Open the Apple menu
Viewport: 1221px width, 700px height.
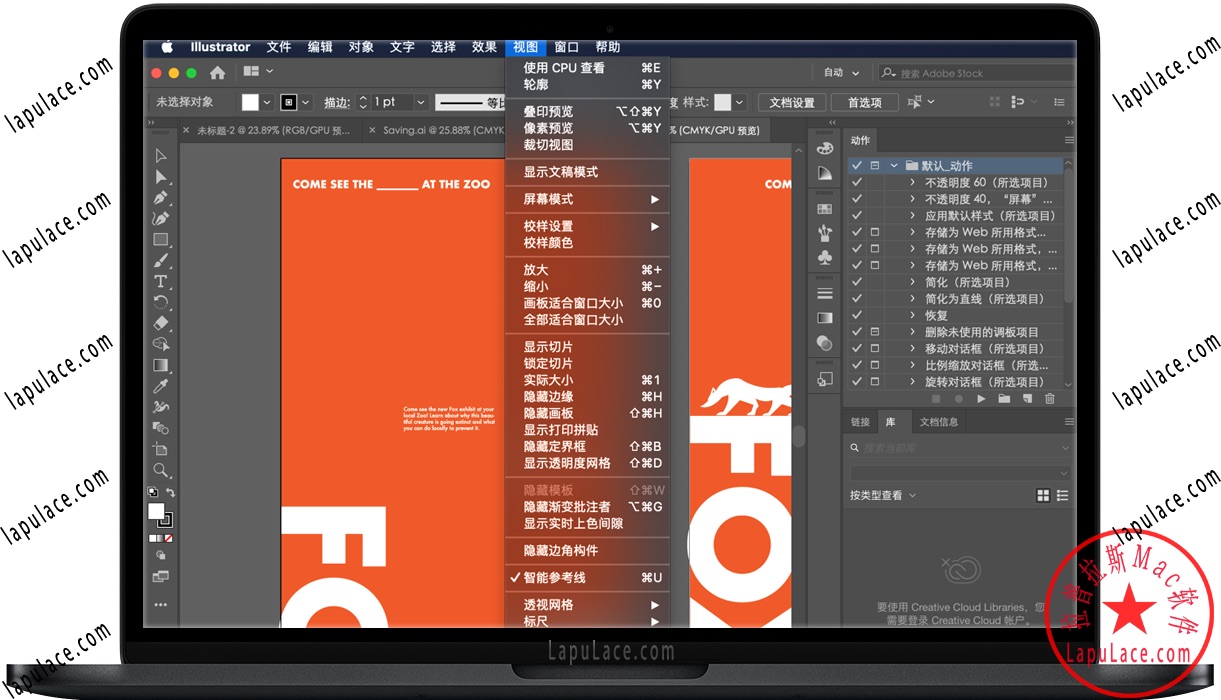coord(167,47)
